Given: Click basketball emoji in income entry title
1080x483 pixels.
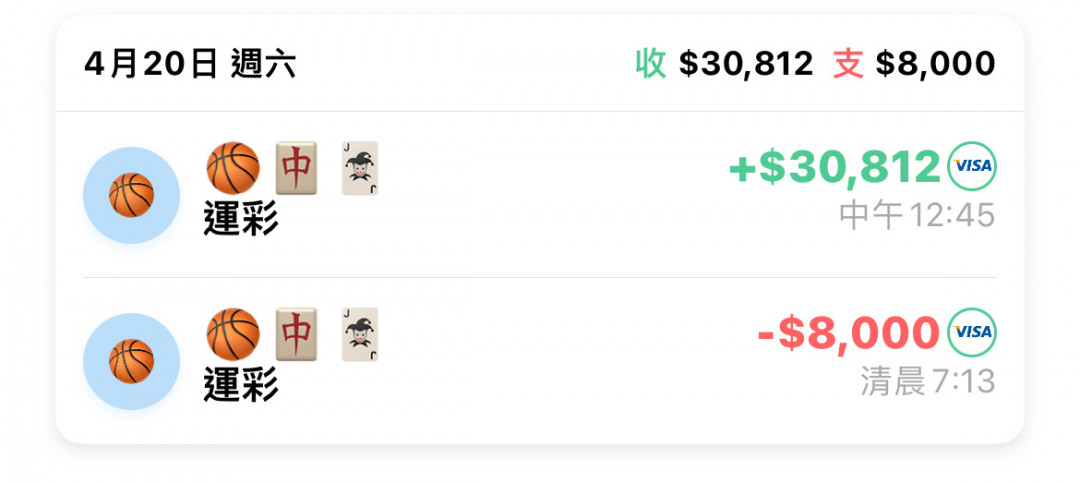Looking at the screenshot, I should [x=233, y=168].
